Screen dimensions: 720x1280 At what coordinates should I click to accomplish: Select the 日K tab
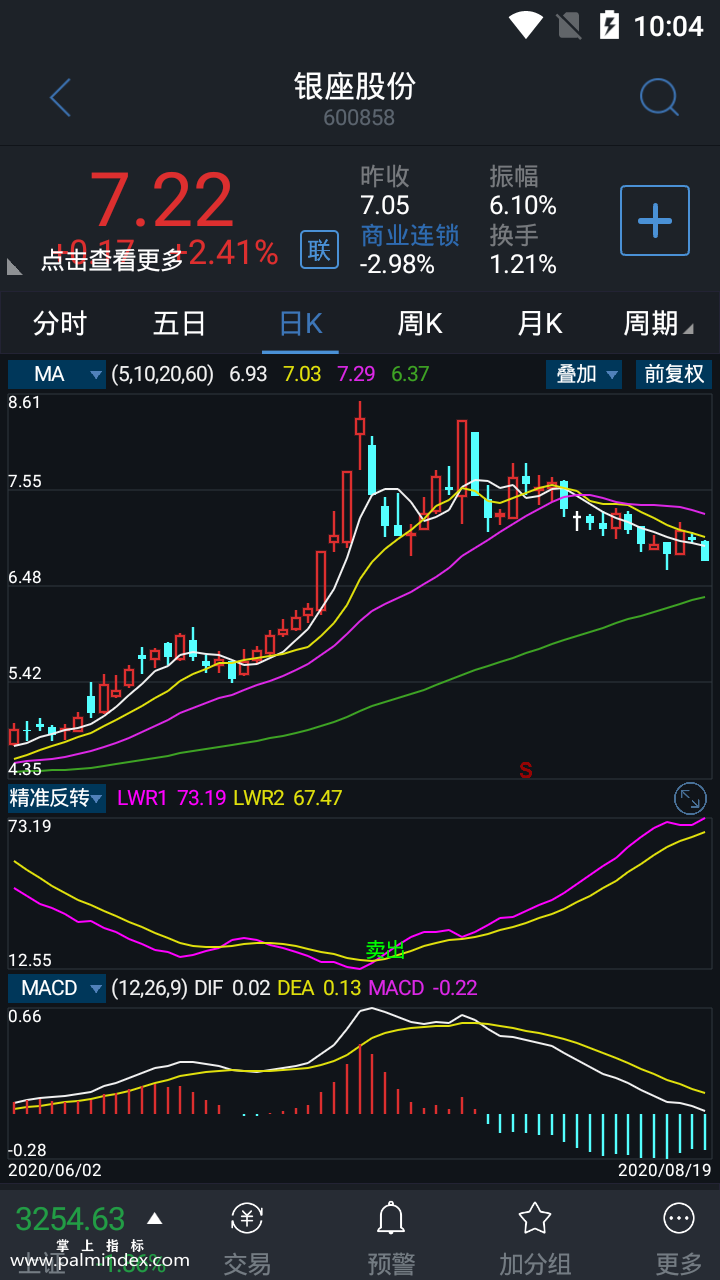click(x=300, y=323)
